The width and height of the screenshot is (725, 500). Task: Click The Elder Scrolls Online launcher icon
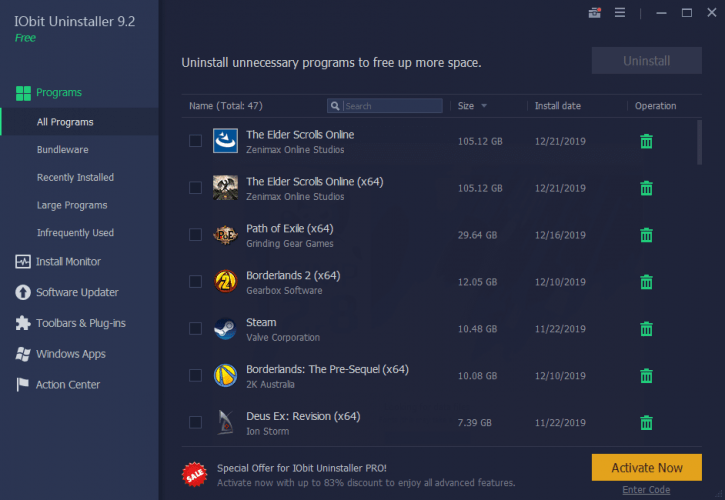click(x=225, y=141)
